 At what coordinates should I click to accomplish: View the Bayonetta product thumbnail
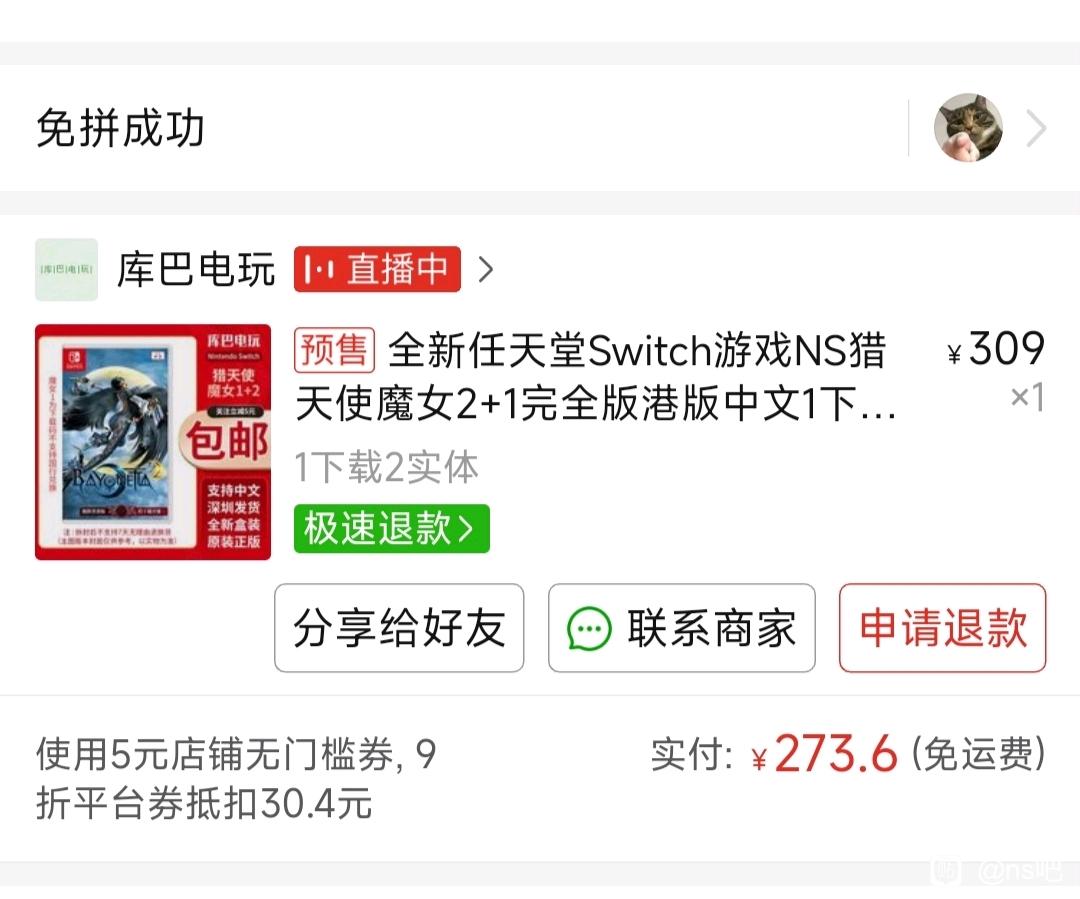[x=153, y=442]
